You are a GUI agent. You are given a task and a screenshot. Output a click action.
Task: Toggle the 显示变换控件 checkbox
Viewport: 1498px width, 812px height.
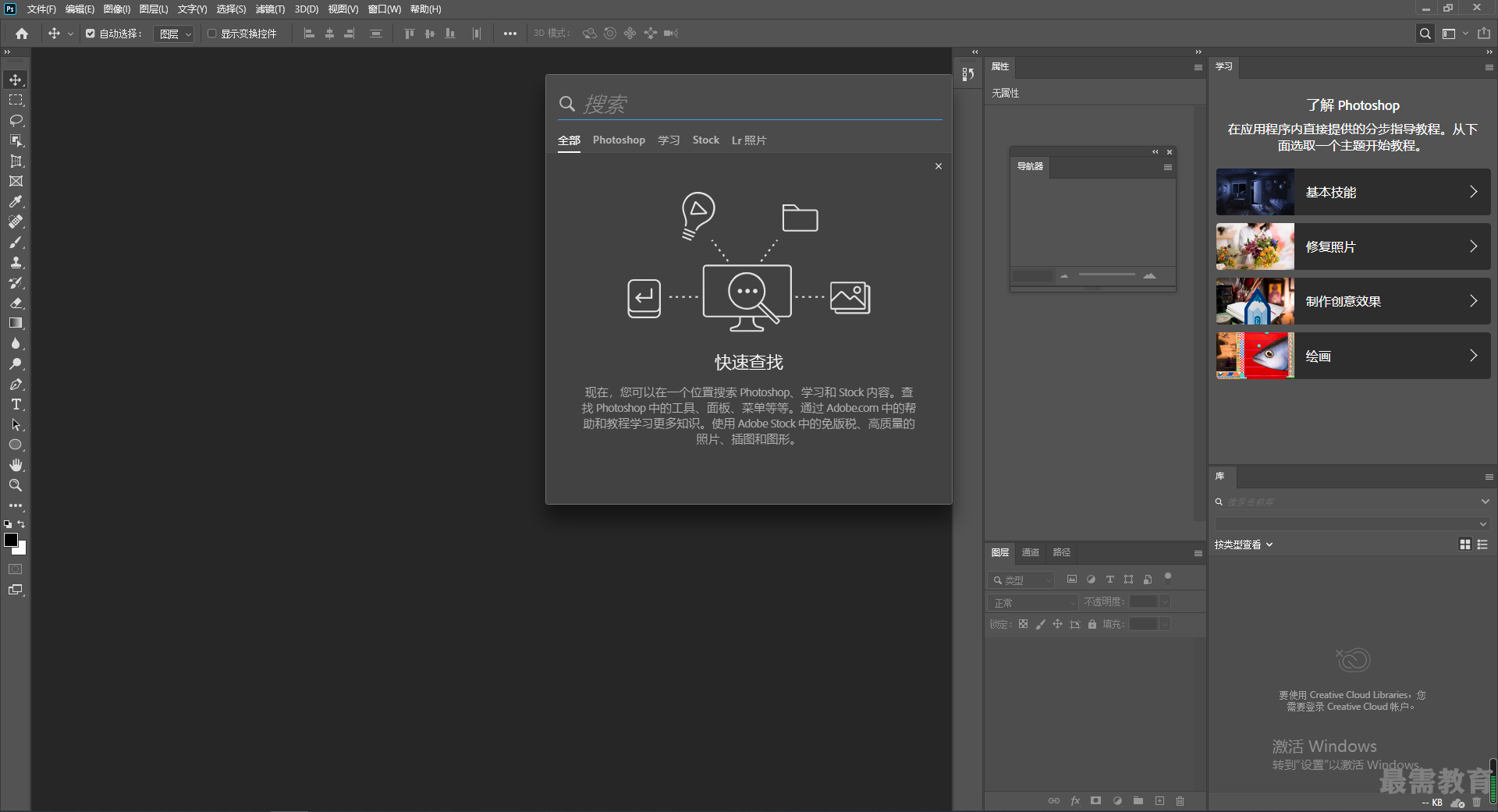pos(211,34)
